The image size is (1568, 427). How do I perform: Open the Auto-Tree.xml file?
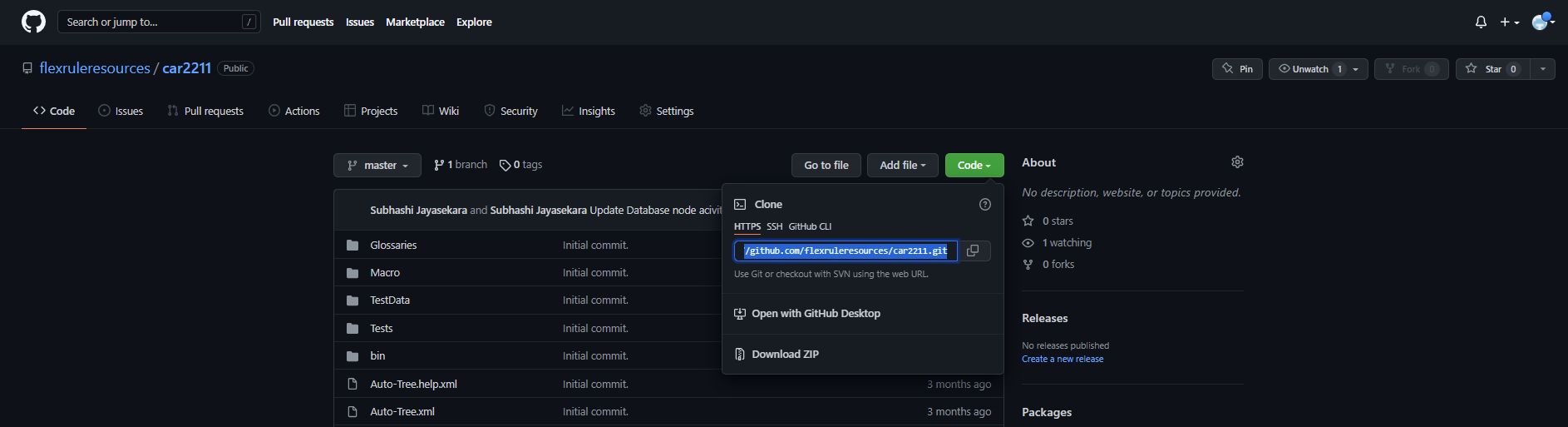pyautogui.click(x=402, y=412)
